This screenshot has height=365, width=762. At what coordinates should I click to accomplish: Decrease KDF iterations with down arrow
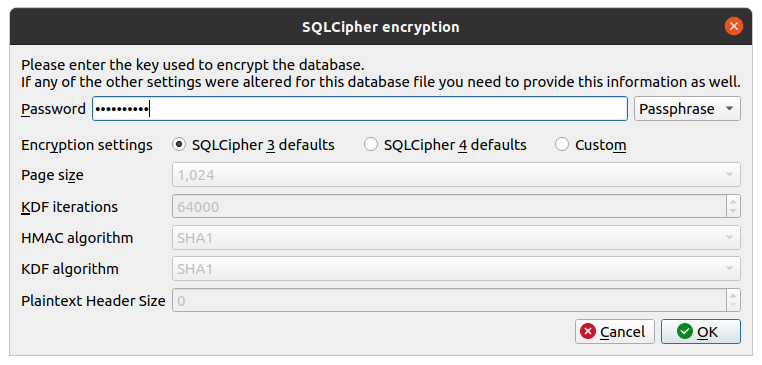coord(733,212)
